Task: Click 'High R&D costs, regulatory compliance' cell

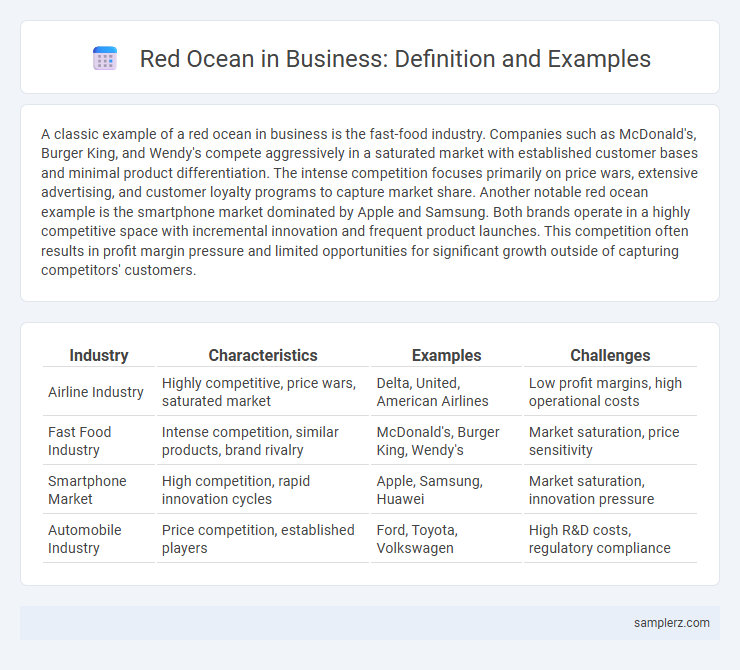Action: (x=610, y=539)
